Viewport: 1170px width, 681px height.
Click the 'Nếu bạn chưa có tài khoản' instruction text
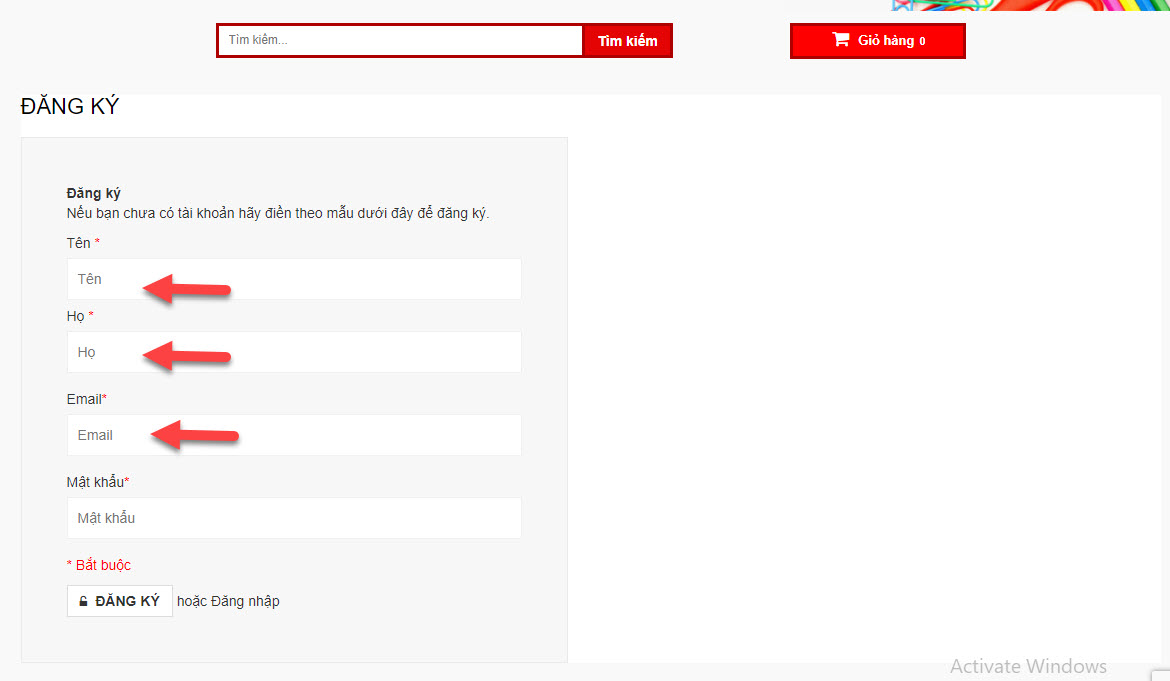278,213
